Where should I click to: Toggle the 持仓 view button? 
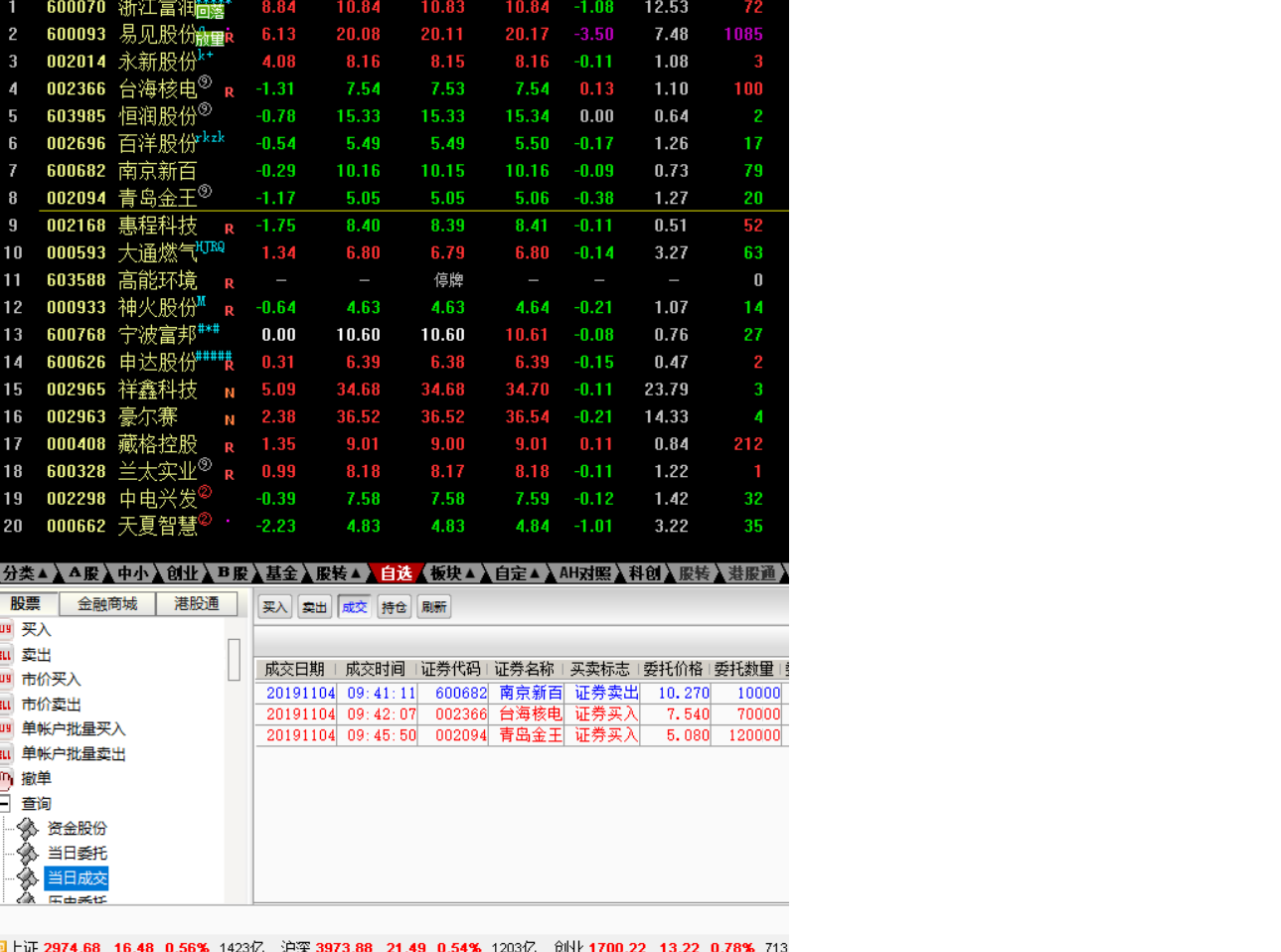point(395,607)
